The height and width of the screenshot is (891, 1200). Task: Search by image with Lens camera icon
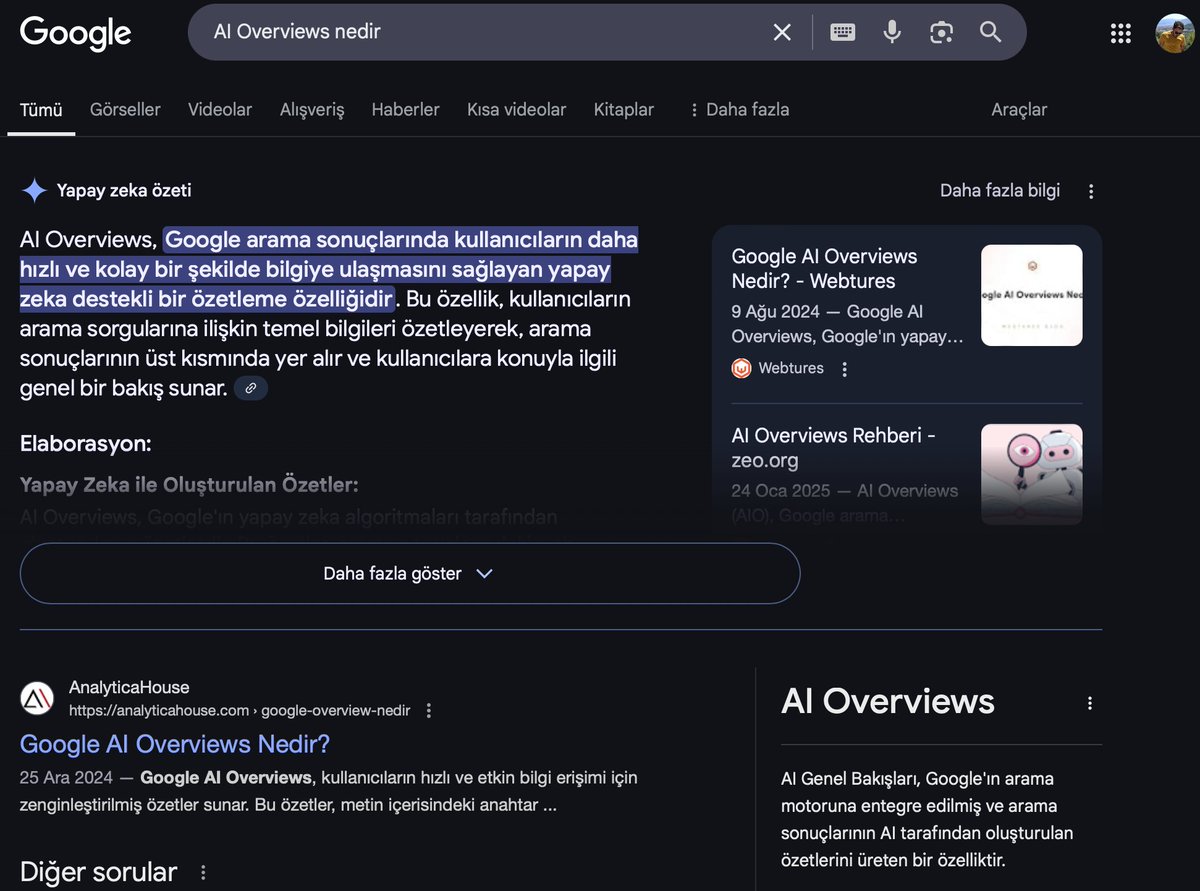(941, 32)
